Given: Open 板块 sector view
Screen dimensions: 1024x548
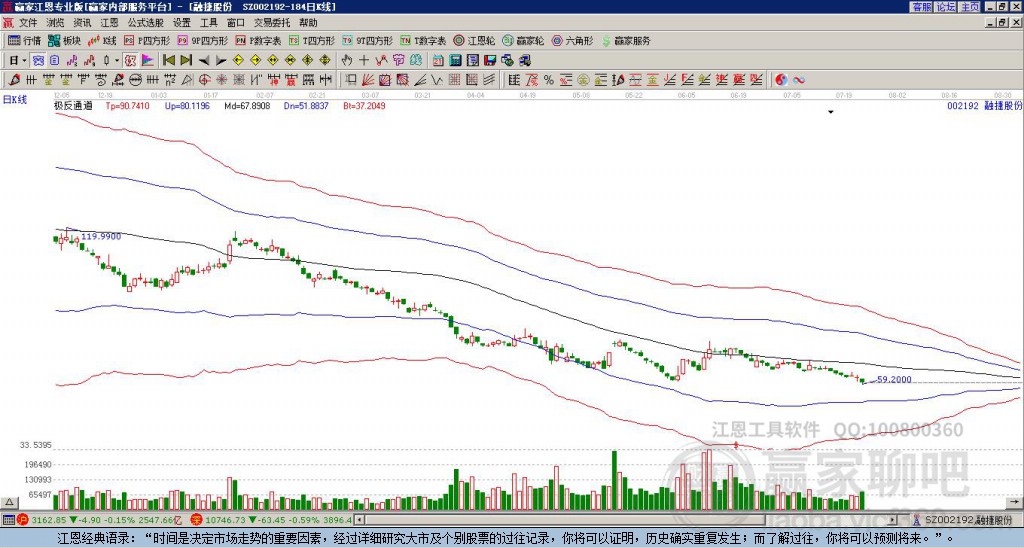Looking at the screenshot, I should [x=64, y=40].
